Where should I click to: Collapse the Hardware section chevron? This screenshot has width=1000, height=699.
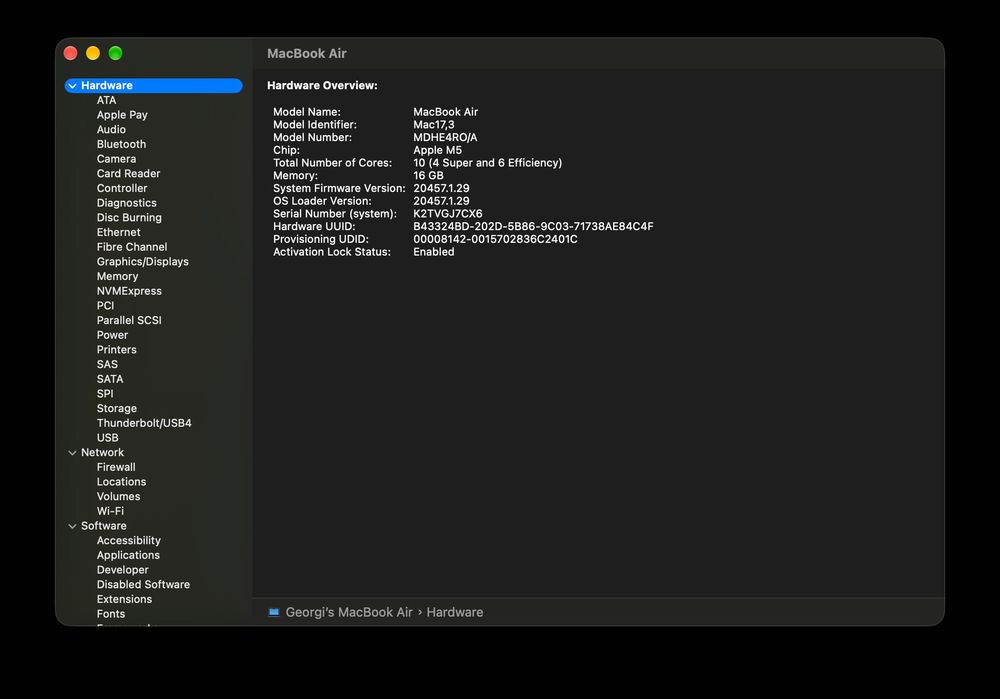(x=73, y=85)
